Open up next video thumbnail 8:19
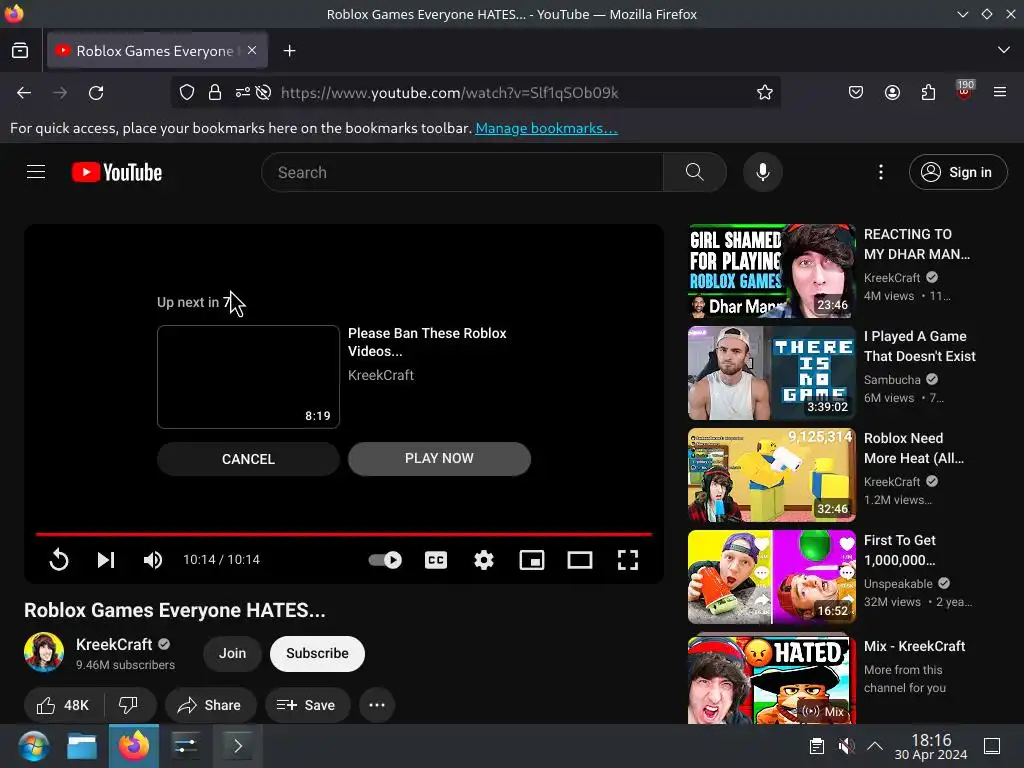Viewport: 1024px width, 768px height. click(248, 377)
